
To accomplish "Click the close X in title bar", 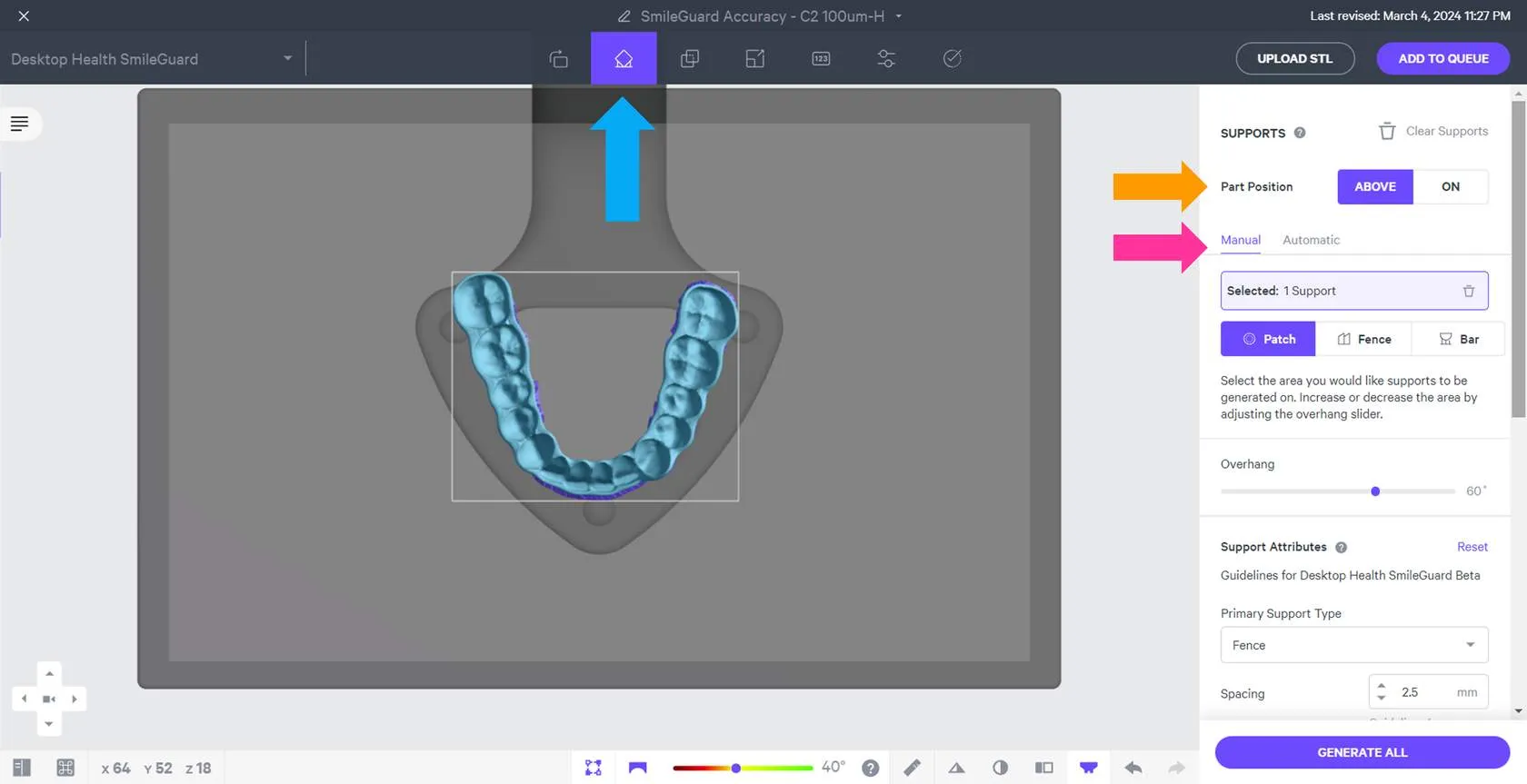I will coord(24,16).
